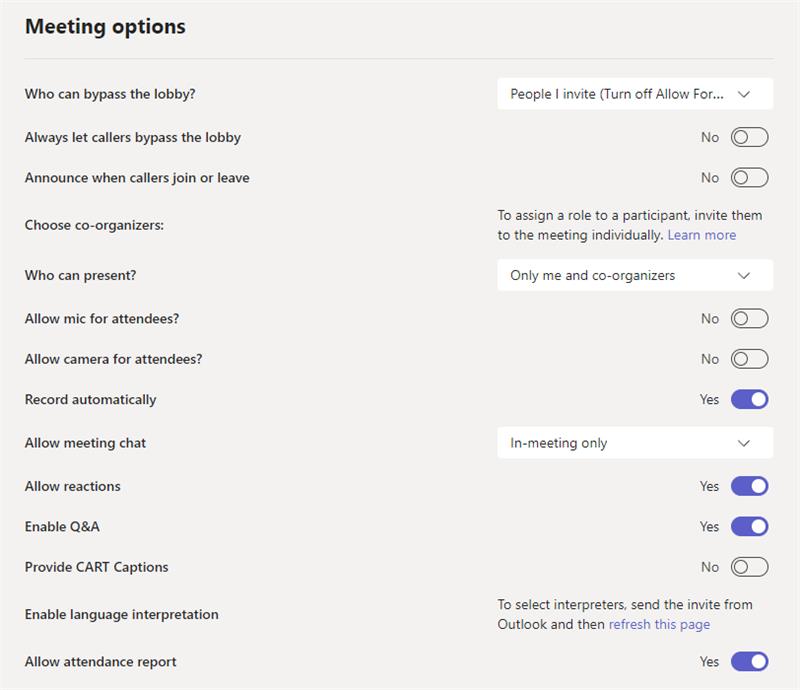Click the 'Meeting options' heading
This screenshot has height=690, width=800.
pyautogui.click(x=105, y=27)
